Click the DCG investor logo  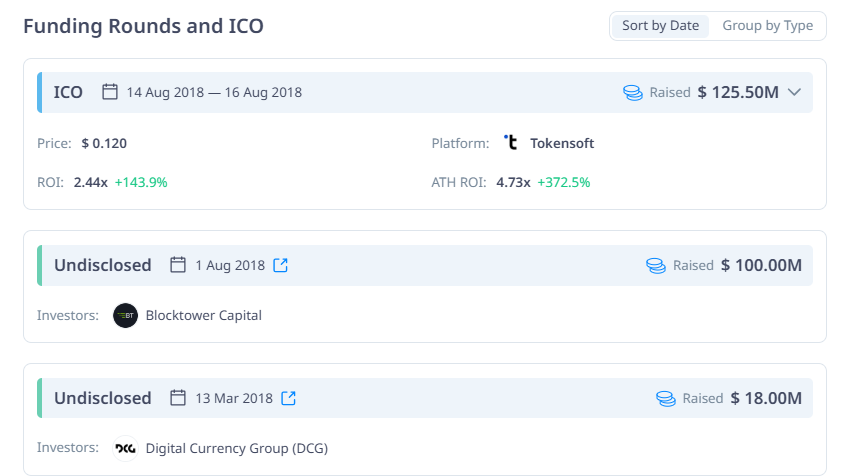point(125,448)
